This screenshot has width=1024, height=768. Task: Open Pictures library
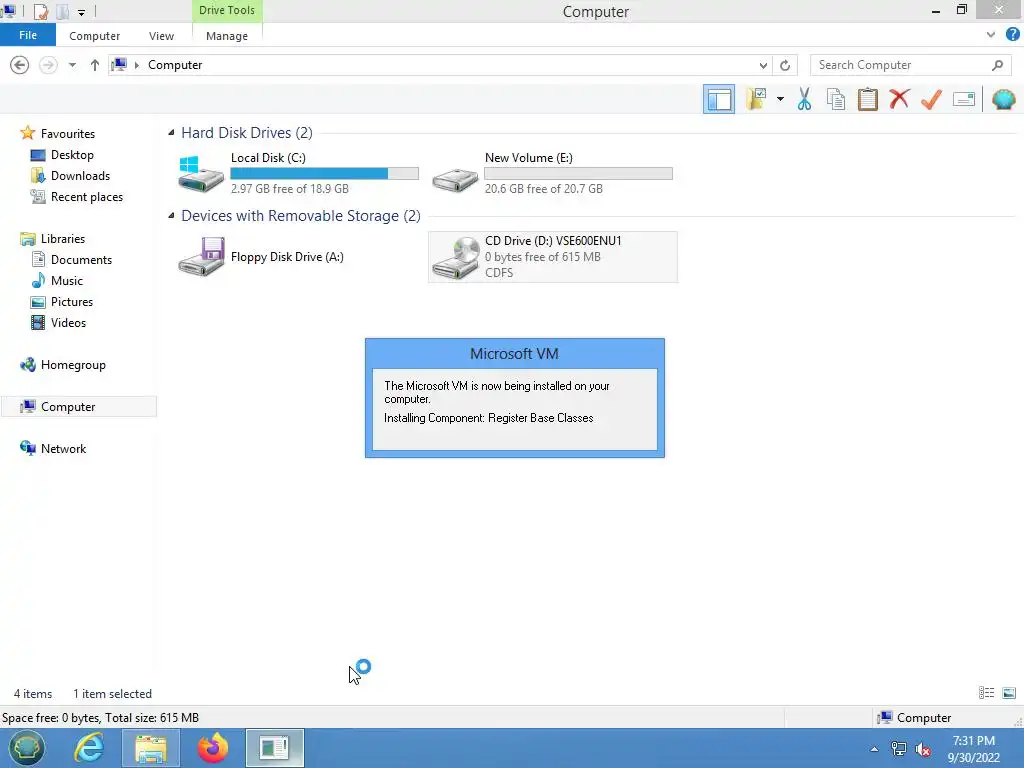pos(72,302)
